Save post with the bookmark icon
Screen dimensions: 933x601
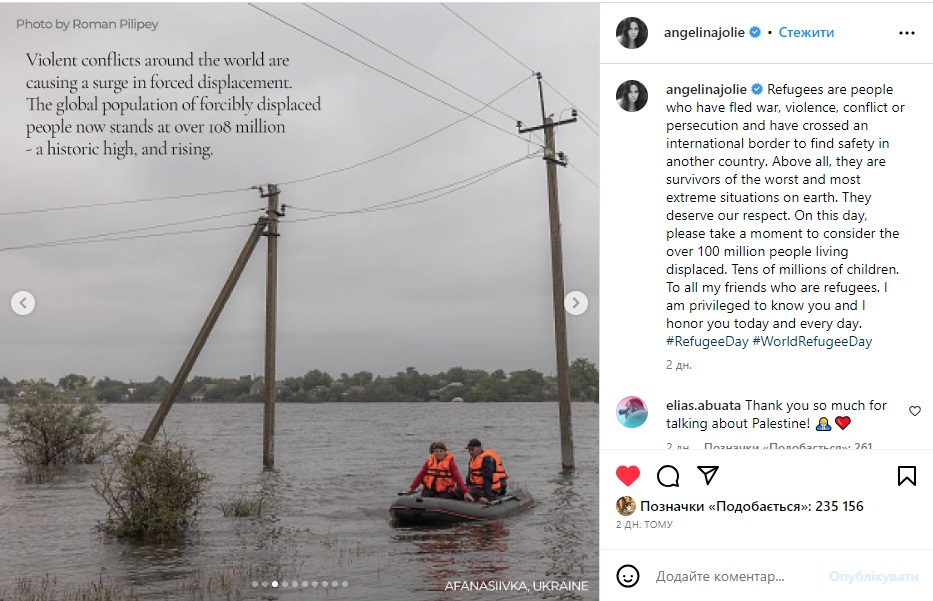(906, 475)
